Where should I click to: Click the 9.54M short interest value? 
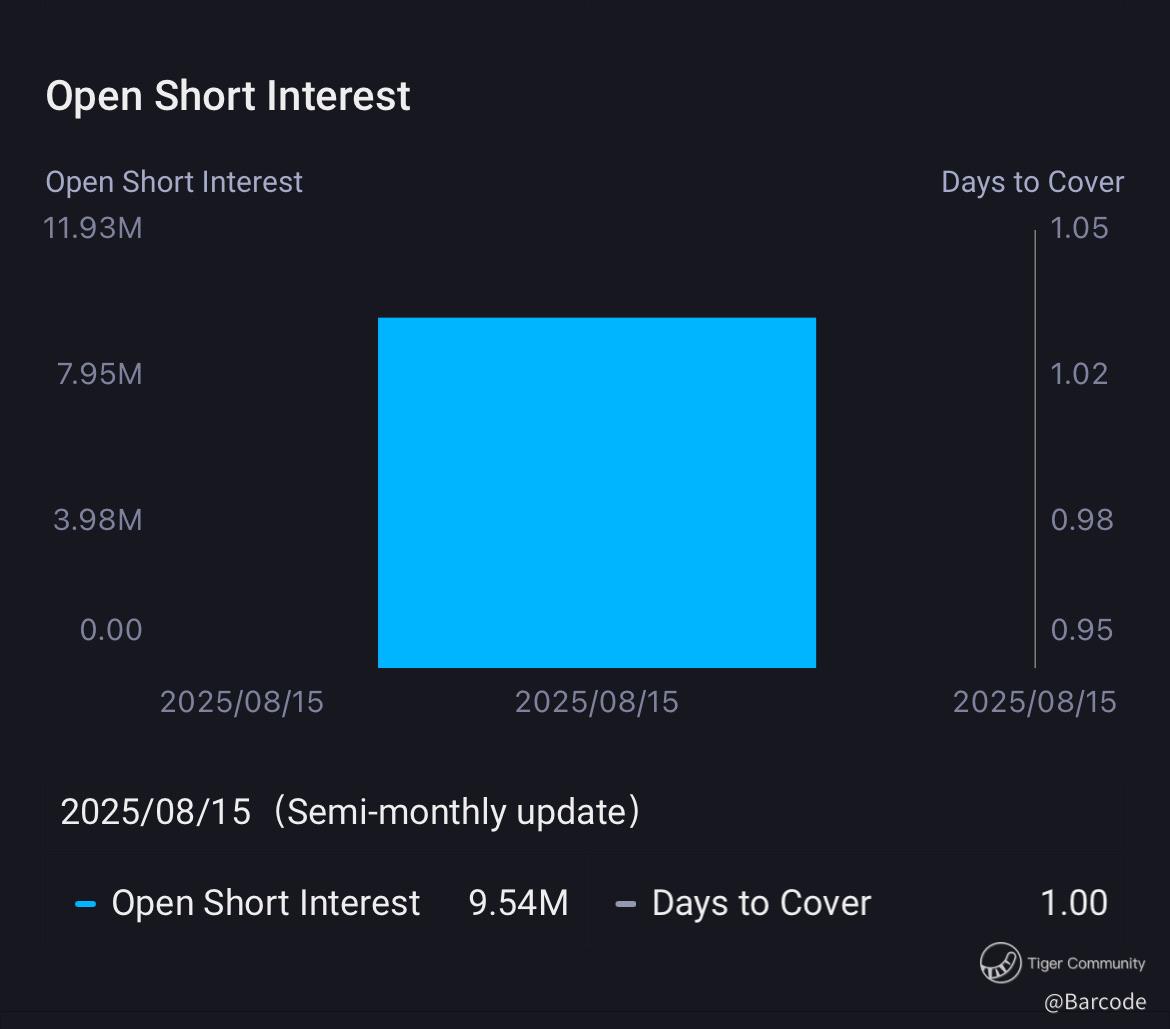pyautogui.click(x=518, y=903)
